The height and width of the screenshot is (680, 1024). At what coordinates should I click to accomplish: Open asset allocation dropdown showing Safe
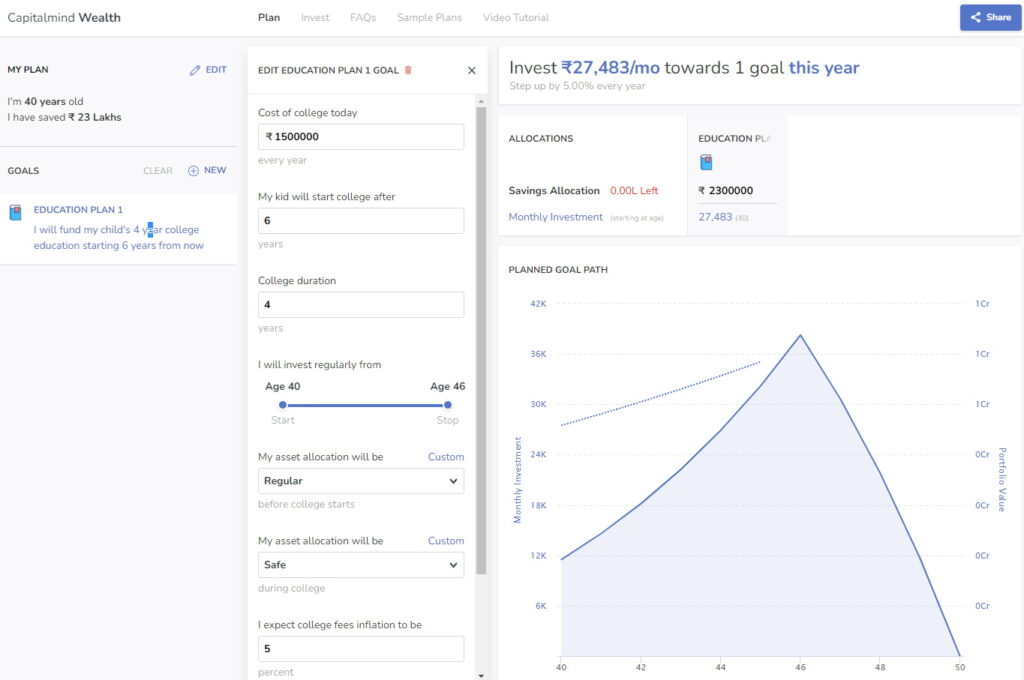360,565
